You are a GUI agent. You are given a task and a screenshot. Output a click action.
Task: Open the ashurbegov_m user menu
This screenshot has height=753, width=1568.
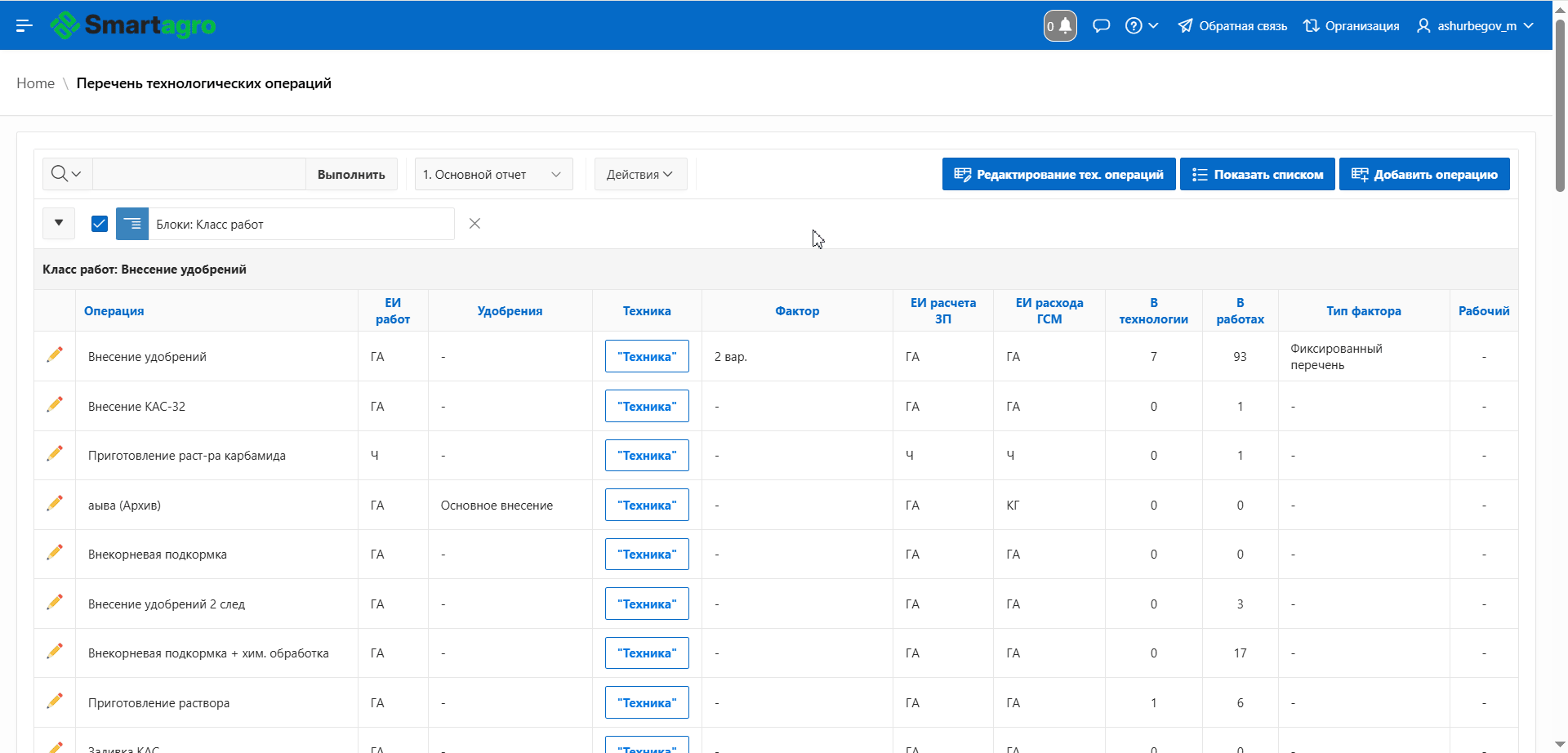coord(1476,25)
